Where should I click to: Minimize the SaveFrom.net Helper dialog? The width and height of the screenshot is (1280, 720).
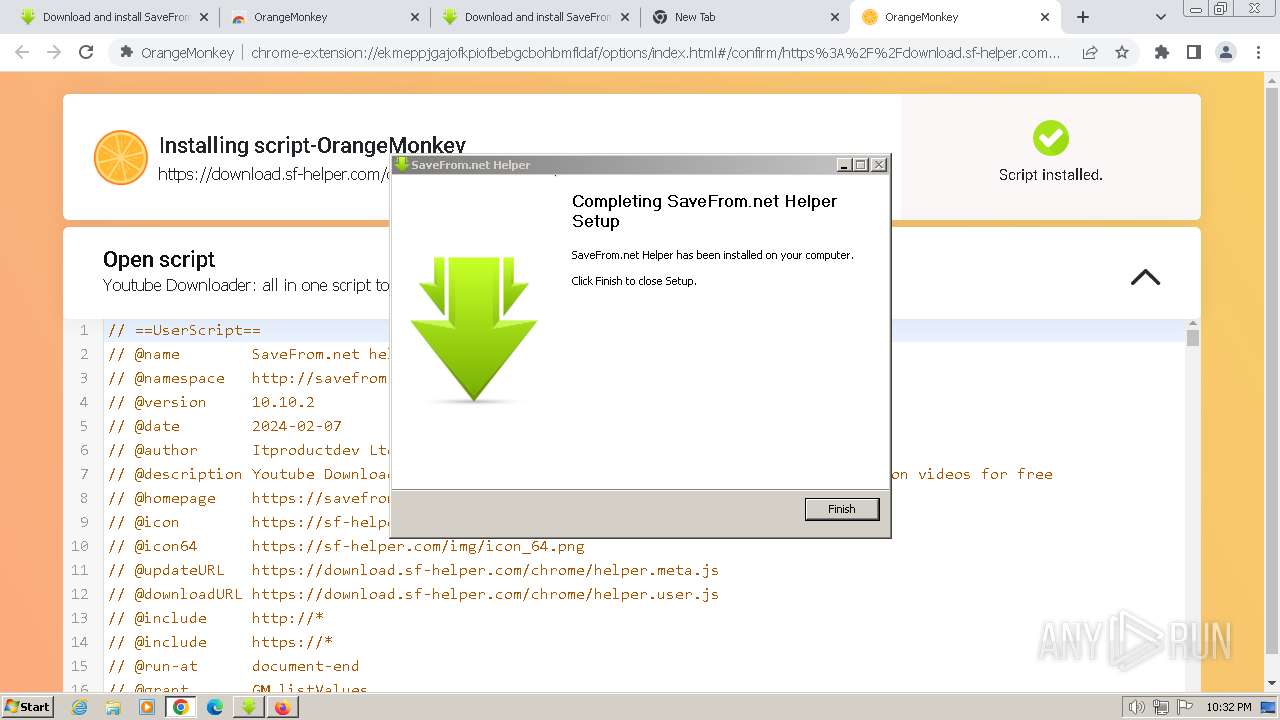click(844, 165)
